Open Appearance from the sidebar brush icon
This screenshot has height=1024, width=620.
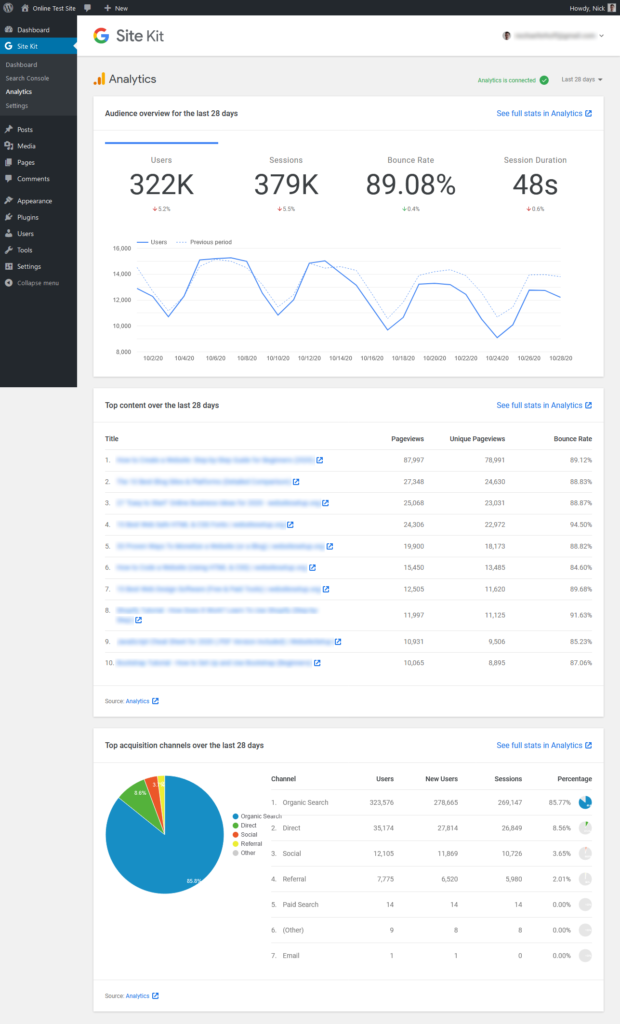click(x=9, y=201)
